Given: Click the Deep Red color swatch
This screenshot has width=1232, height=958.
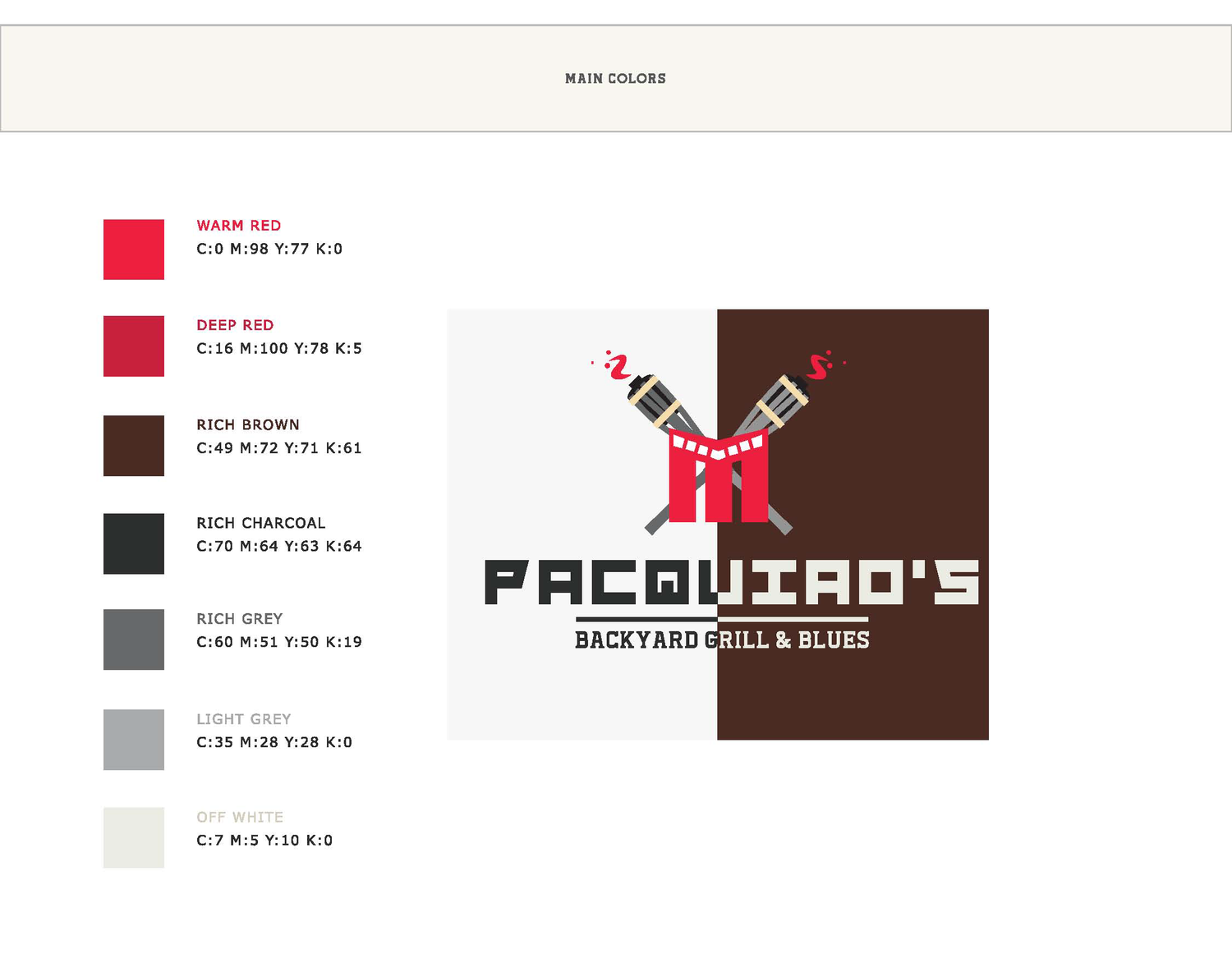Looking at the screenshot, I should pos(134,346).
